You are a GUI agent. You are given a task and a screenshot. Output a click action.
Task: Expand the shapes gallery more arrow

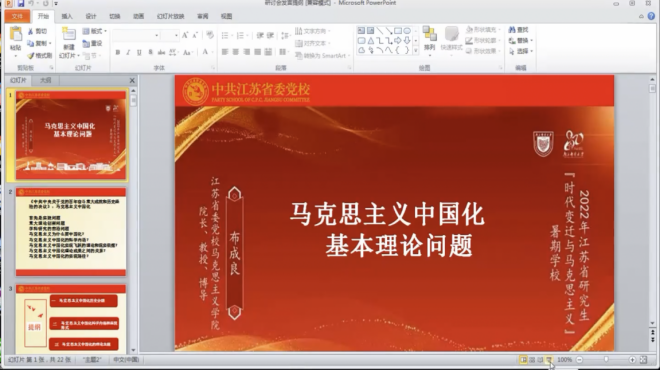(416, 51)
